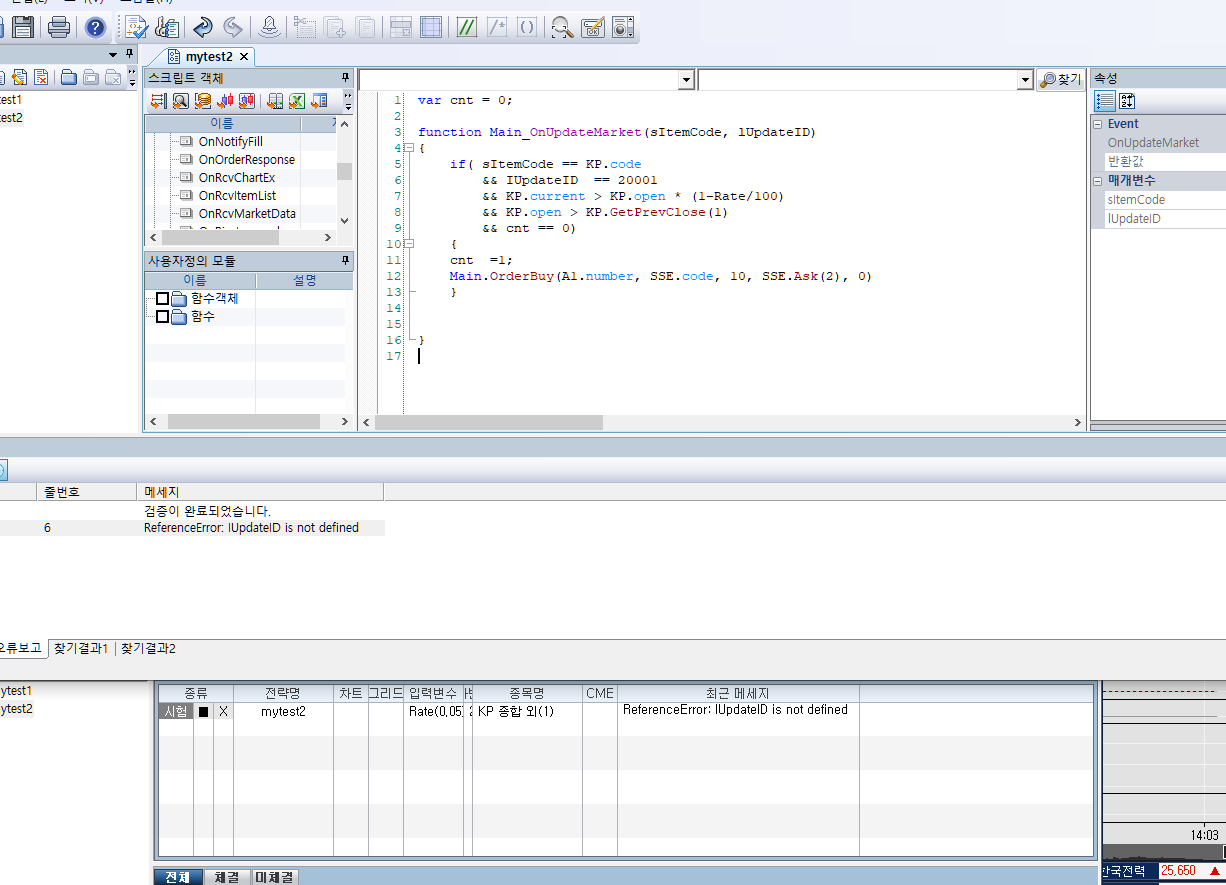Image resolution: width=1226 pixels, height=885 pixels.
Task: Open the right dropdown beside the 찾기 button
Action: point(1025,79)
